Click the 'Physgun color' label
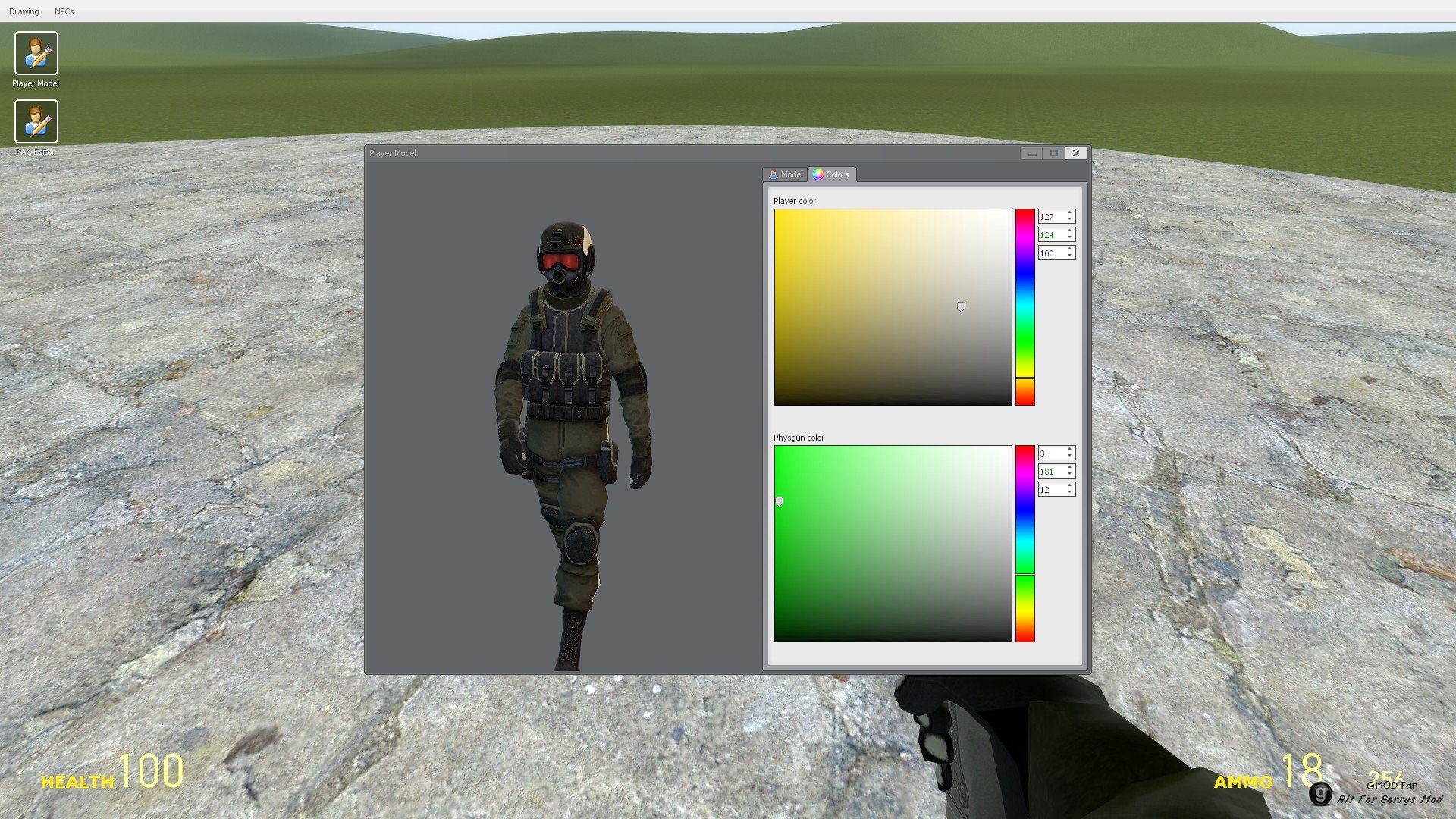This screenshot has width=1456, height=819. click(x=799, y=438)
